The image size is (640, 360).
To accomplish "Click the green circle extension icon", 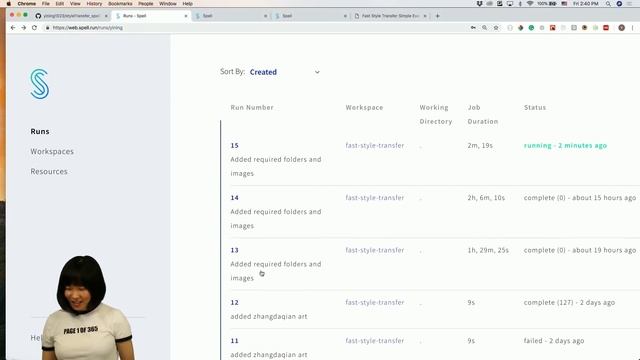I will pos(531,28).
